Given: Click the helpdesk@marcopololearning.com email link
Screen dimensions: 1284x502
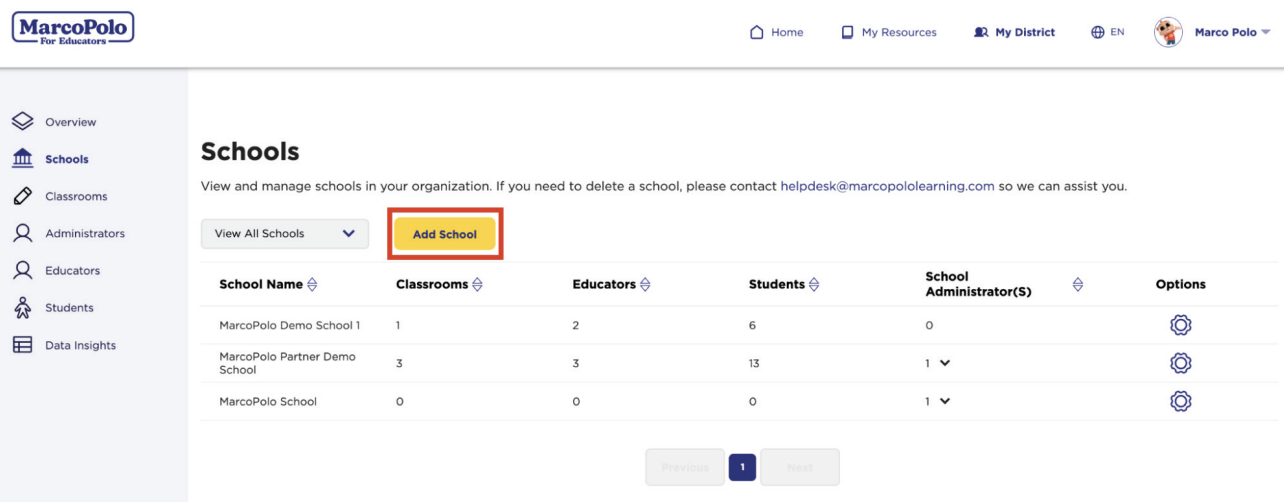Looking at the screenshot, I should (x=887, y=186).
